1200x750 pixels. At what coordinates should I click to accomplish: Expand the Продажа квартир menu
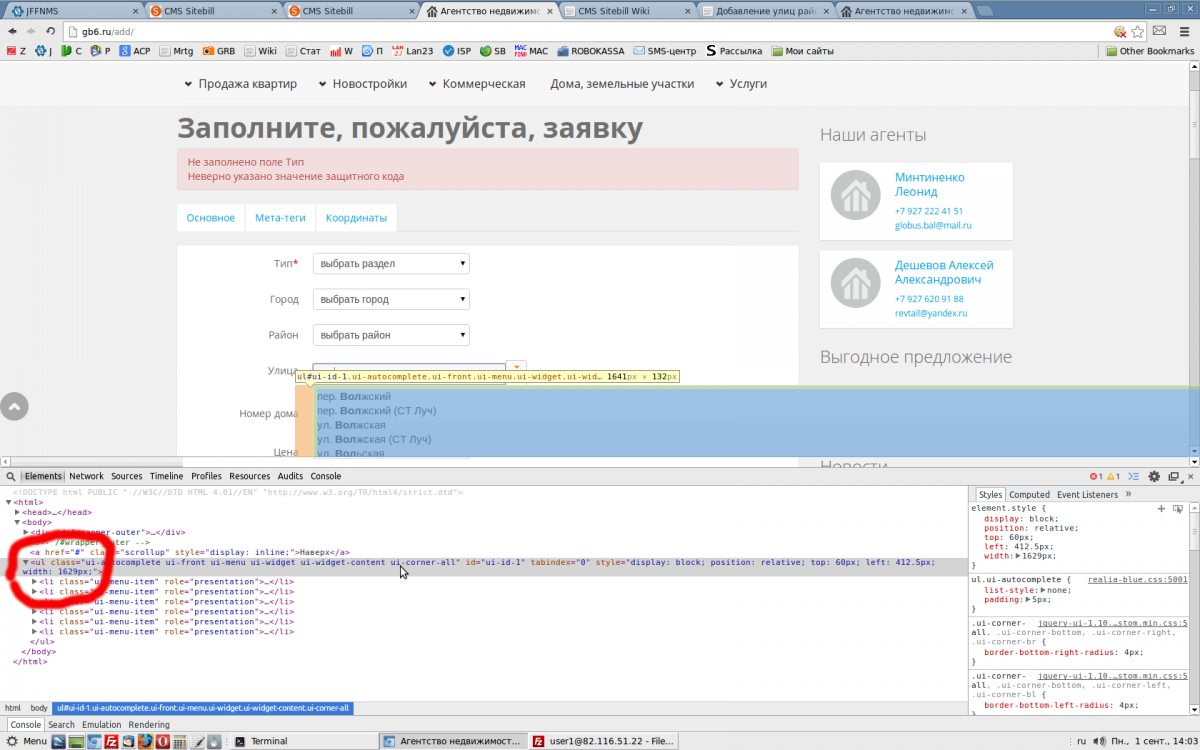pos(240,84)
